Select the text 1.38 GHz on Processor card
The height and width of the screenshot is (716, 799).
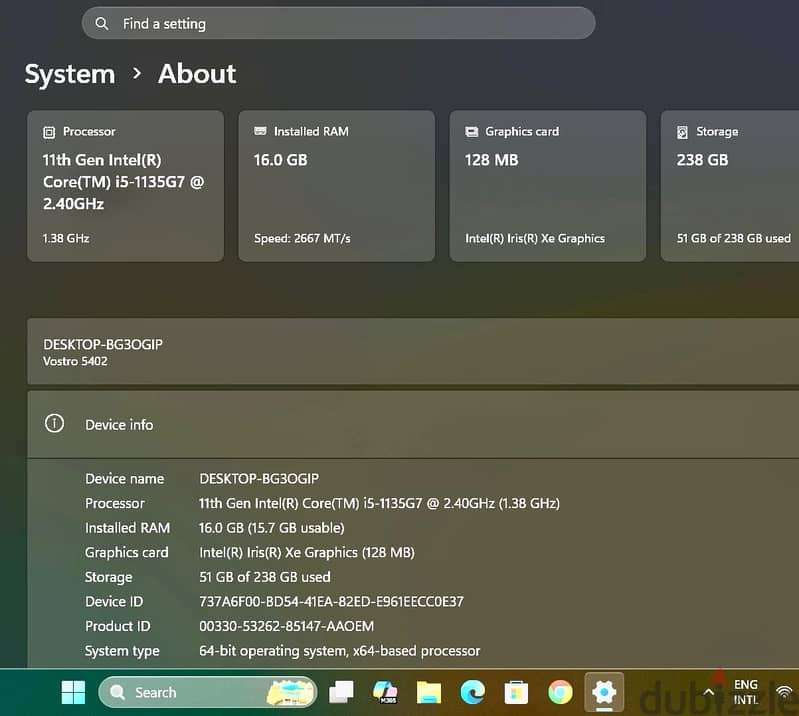(66, 238)
